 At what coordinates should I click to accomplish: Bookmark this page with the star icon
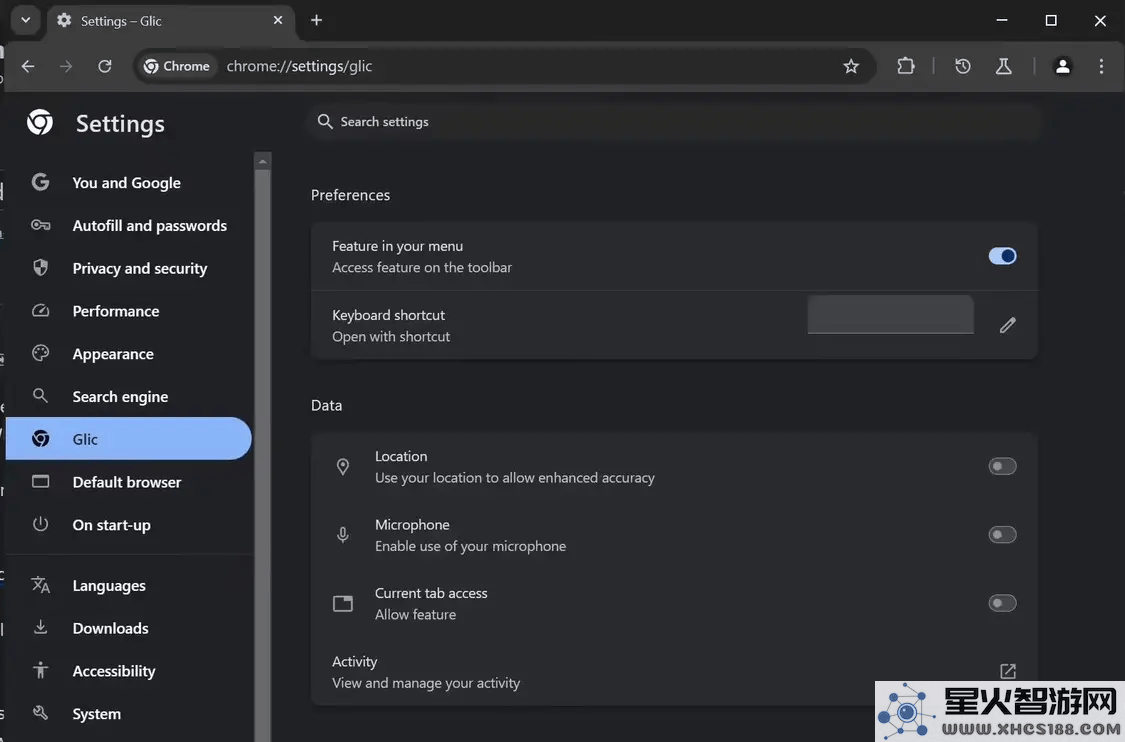(851, 66)
